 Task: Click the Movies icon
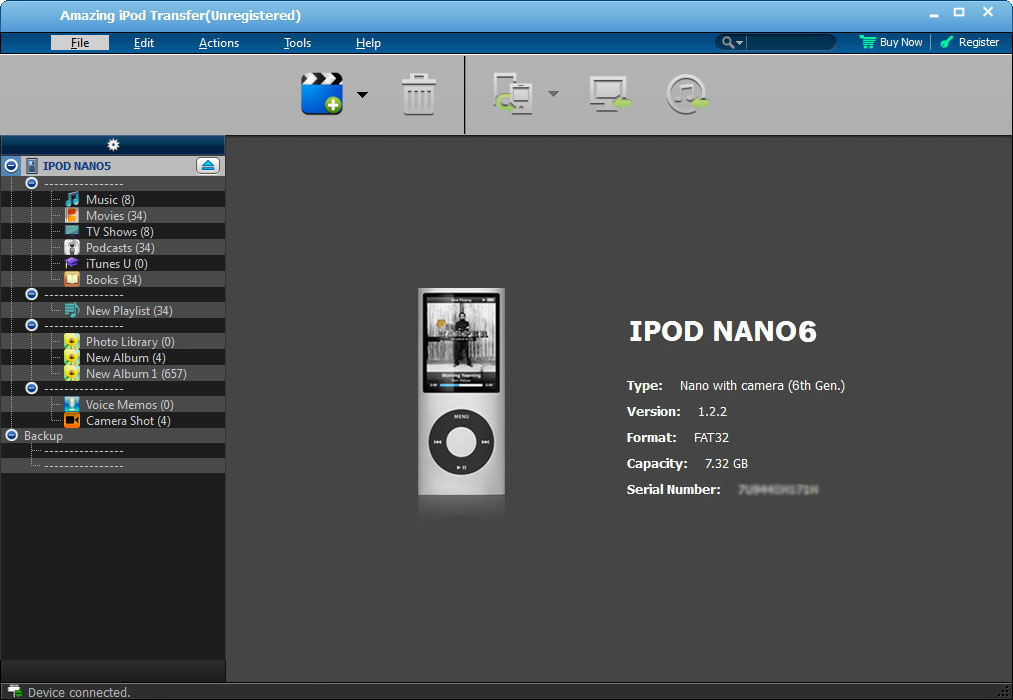pyautogui.click(x=72, y=215)
